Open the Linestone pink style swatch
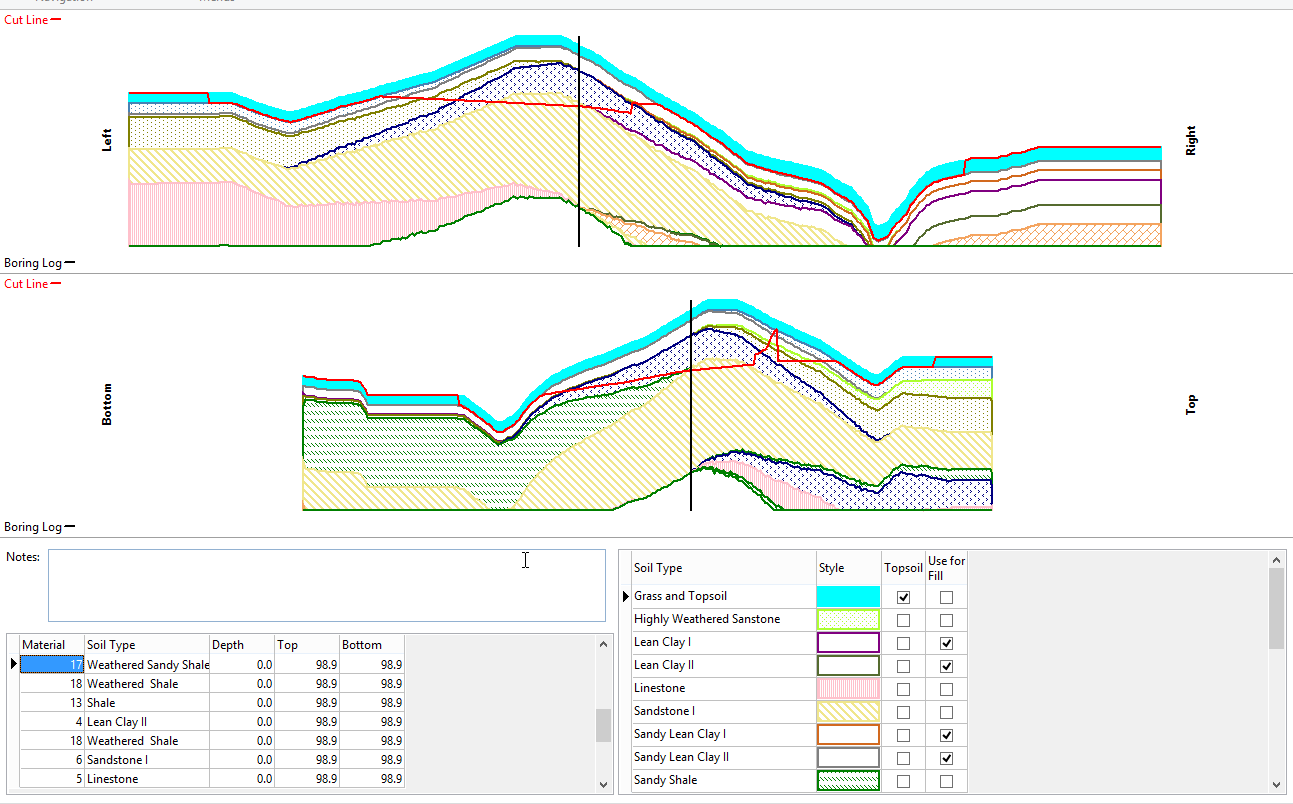This screenshot has height=804, width=1293. click(x=848, y=688)
